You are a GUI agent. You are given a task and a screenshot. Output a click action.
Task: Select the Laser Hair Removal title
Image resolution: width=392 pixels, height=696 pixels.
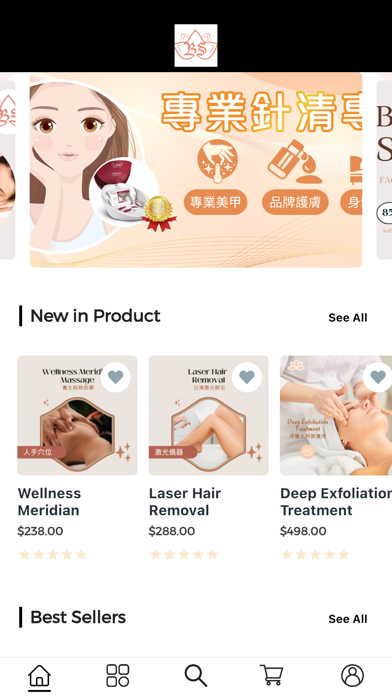coord(185,502)
